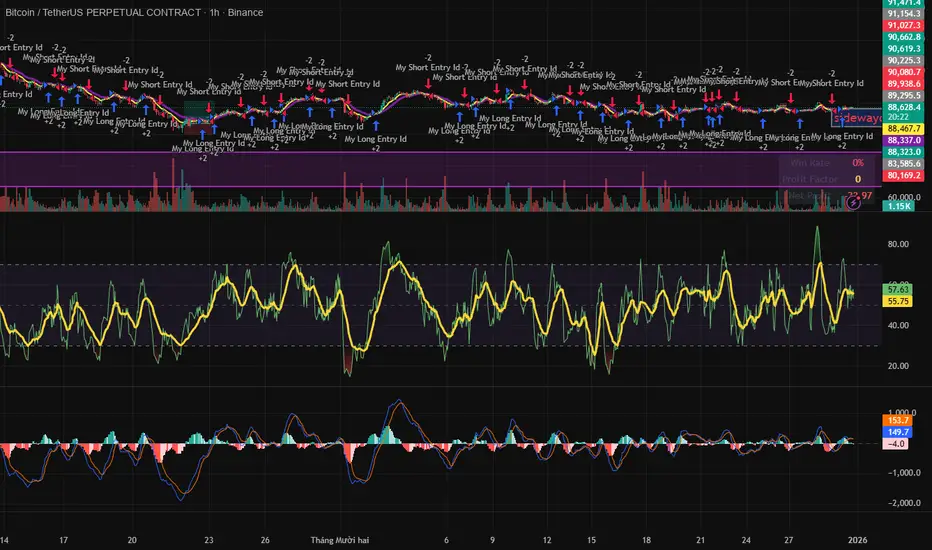Click the purple lightning bolt icon
The height and width of the screenshot is (550, 932).
(x=852, y=202)
